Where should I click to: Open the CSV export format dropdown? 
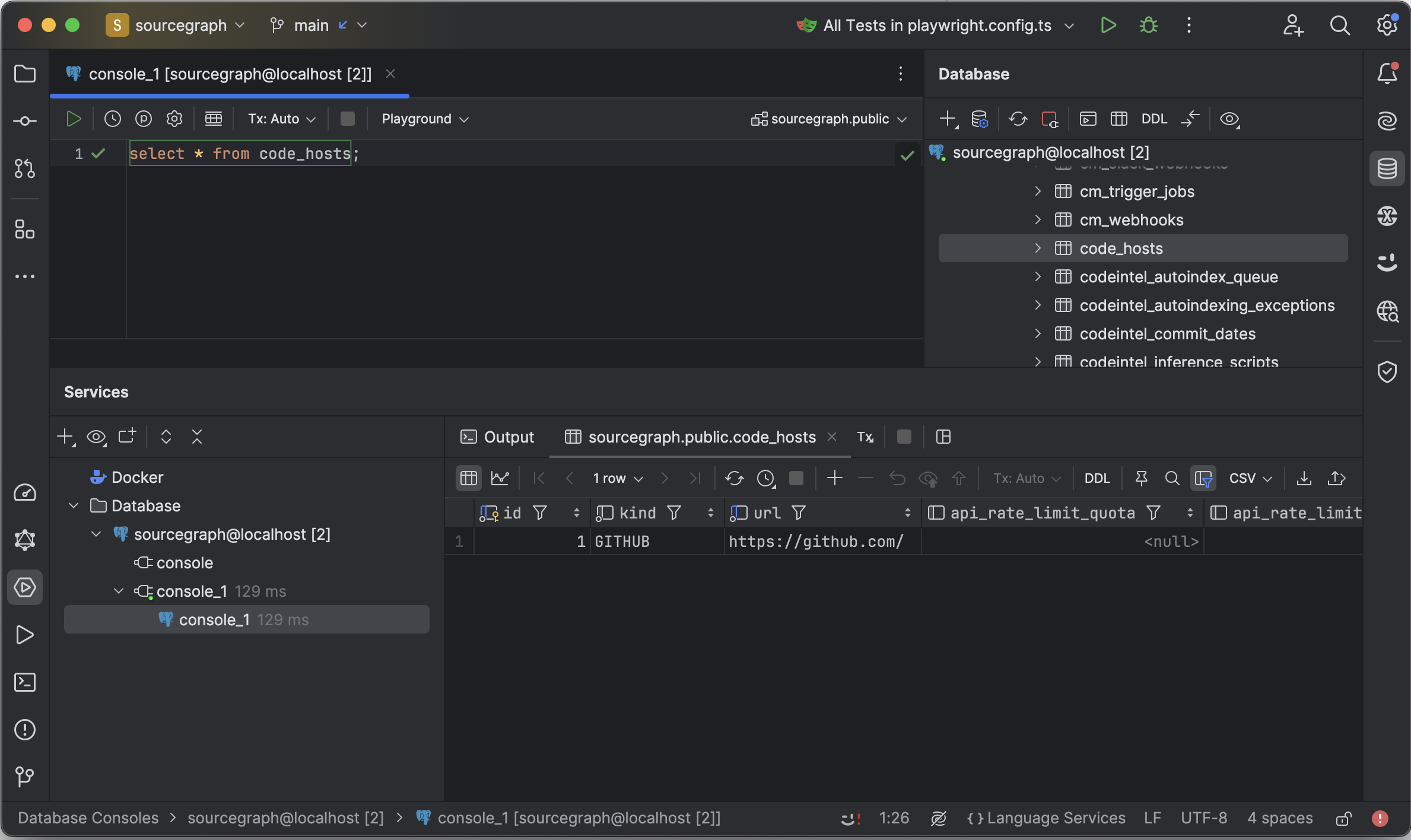pyautogui.click(x=1250, y=478)
